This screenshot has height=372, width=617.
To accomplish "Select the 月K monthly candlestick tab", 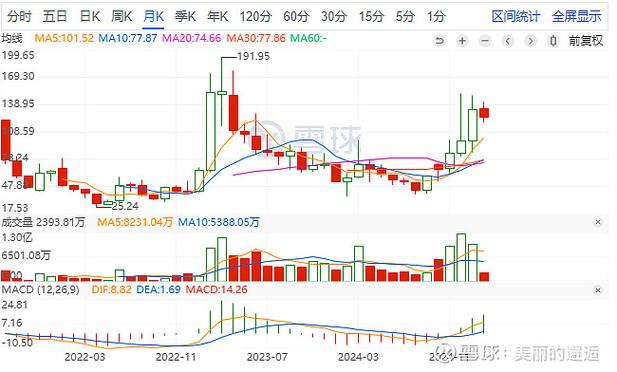I will click(x=153, y=16).
